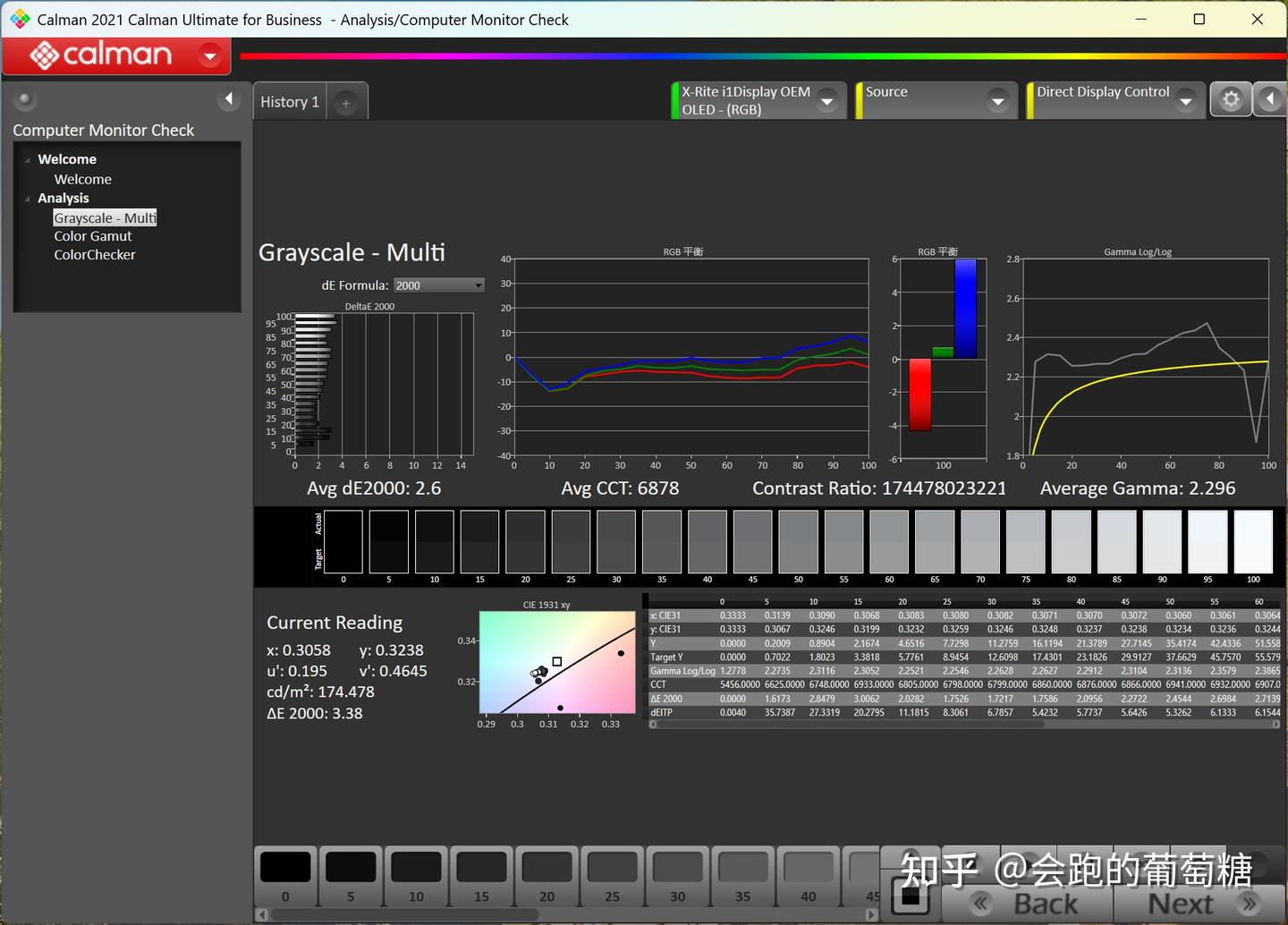1288x925 pixels.
Task: Open ColorChecker in the workflow tree
Action: coord(95,255)
